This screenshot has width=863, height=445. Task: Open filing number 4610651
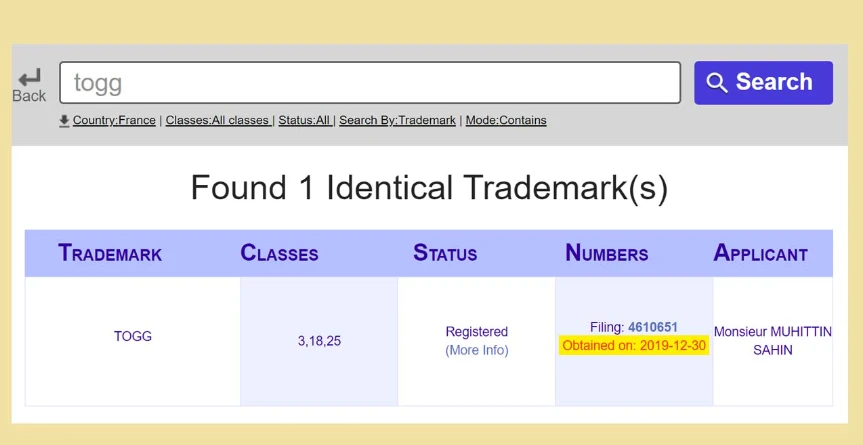652,327
